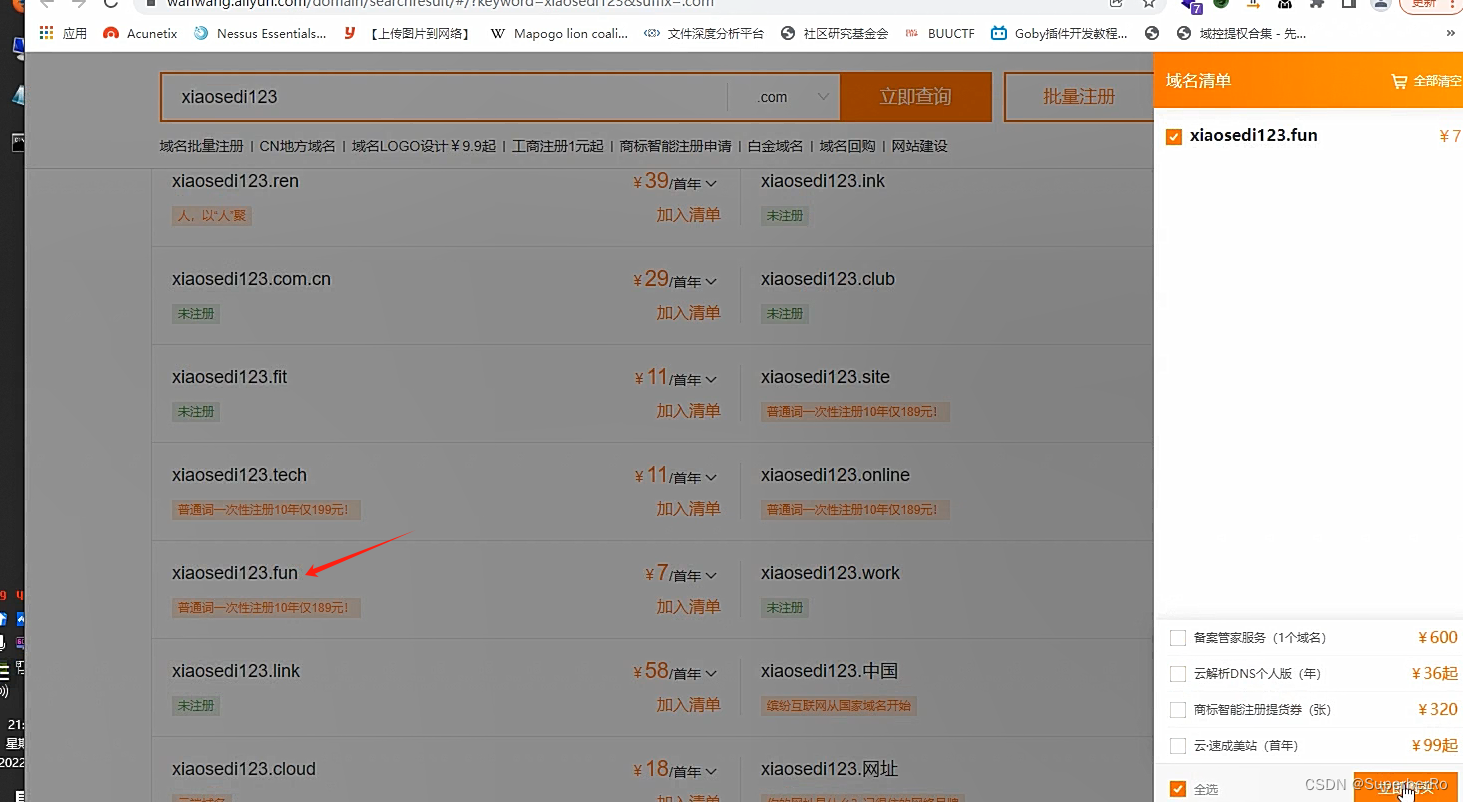The image size is (1463, 802).
Task: Click the 全部清空 cart icon in 域名清单 panel
Action: click(1399, 81)
